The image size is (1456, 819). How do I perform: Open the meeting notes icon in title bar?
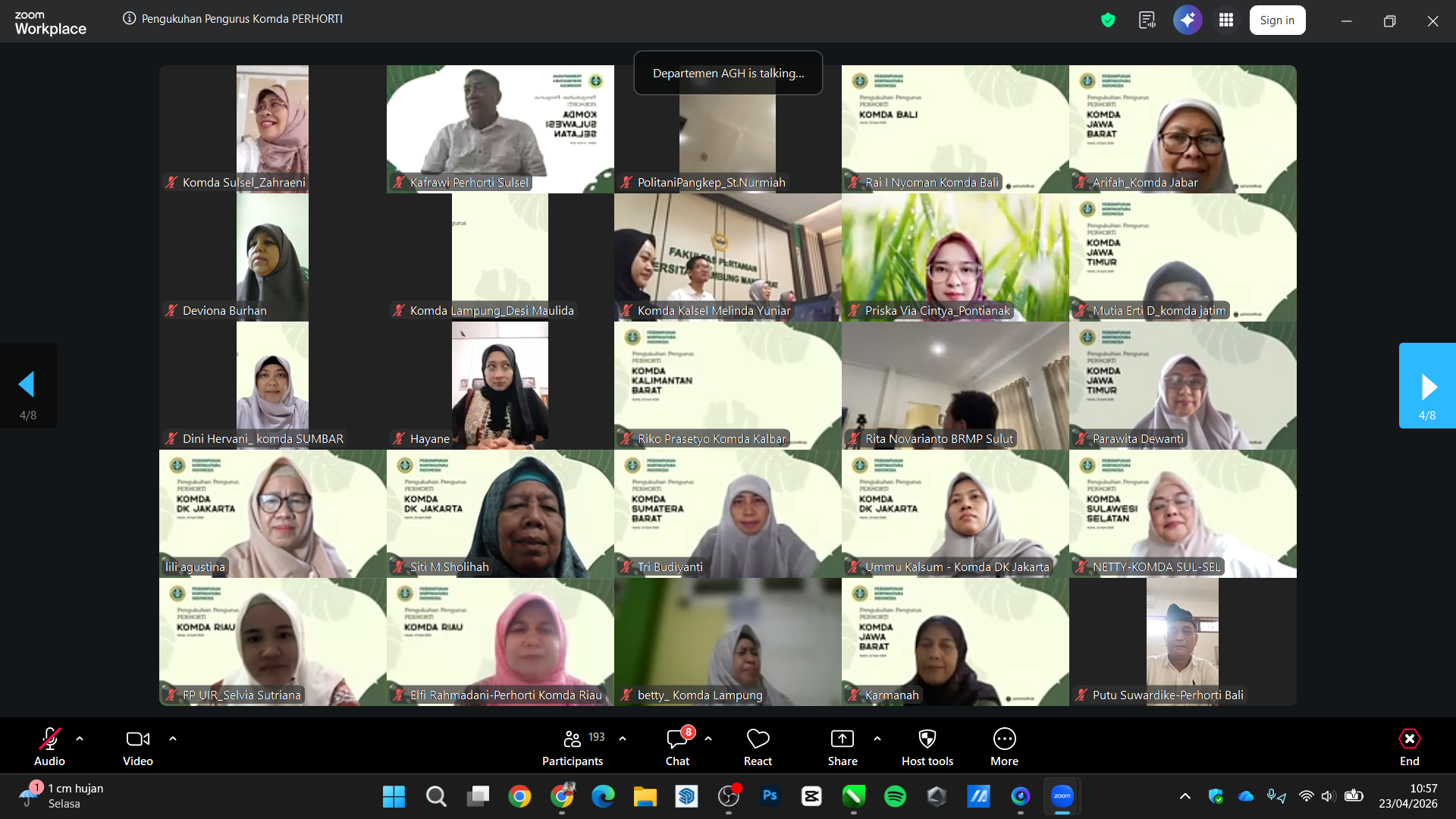[x=1147, y=20]
